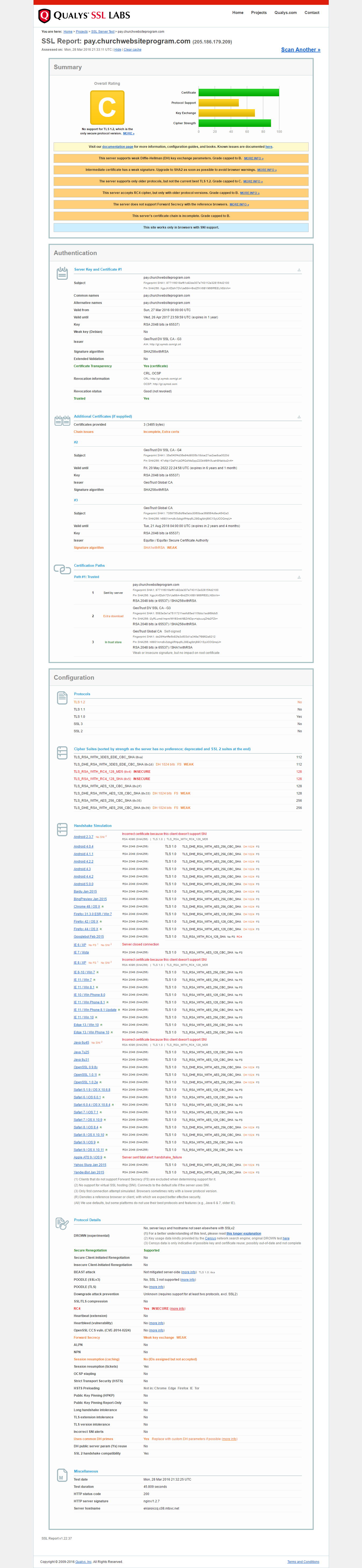Click the green Cipher Strength score bar
362x1568 pixels.
point(235,123)
